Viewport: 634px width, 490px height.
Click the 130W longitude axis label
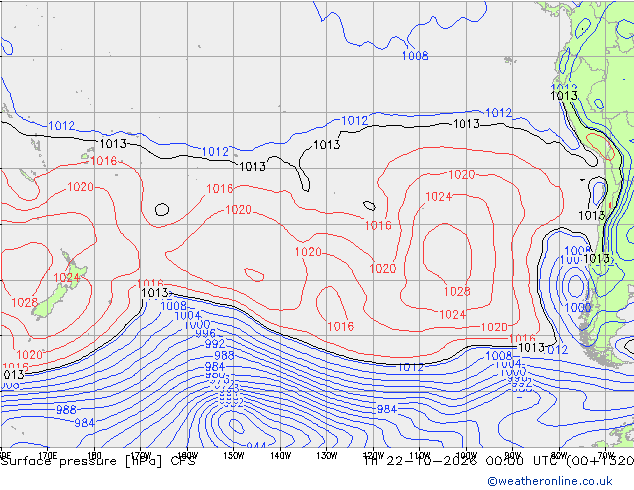(x=327, y=456)
